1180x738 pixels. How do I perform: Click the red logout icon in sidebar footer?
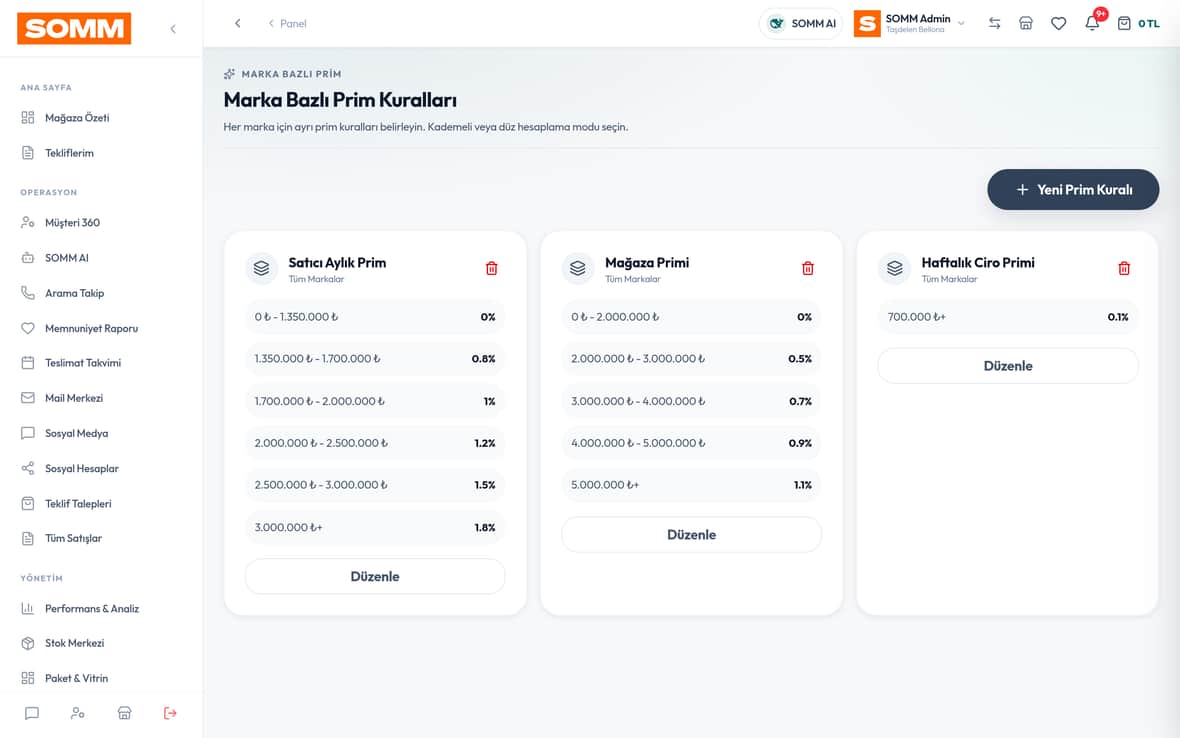(170, 713)
